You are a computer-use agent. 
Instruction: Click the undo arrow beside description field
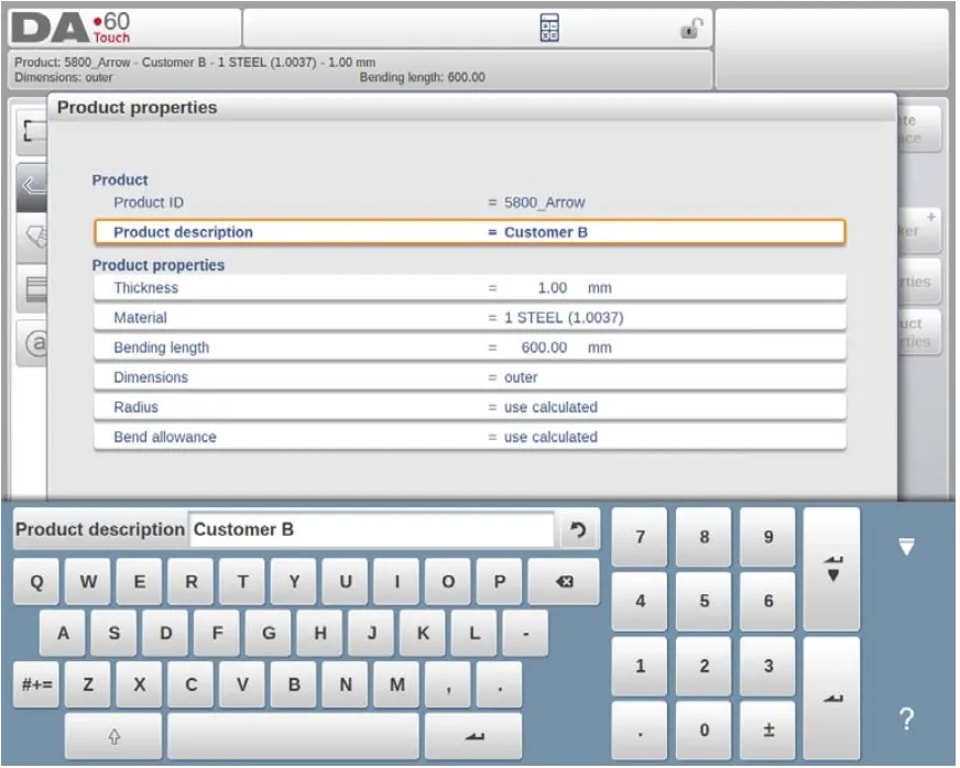click(578, 530)
